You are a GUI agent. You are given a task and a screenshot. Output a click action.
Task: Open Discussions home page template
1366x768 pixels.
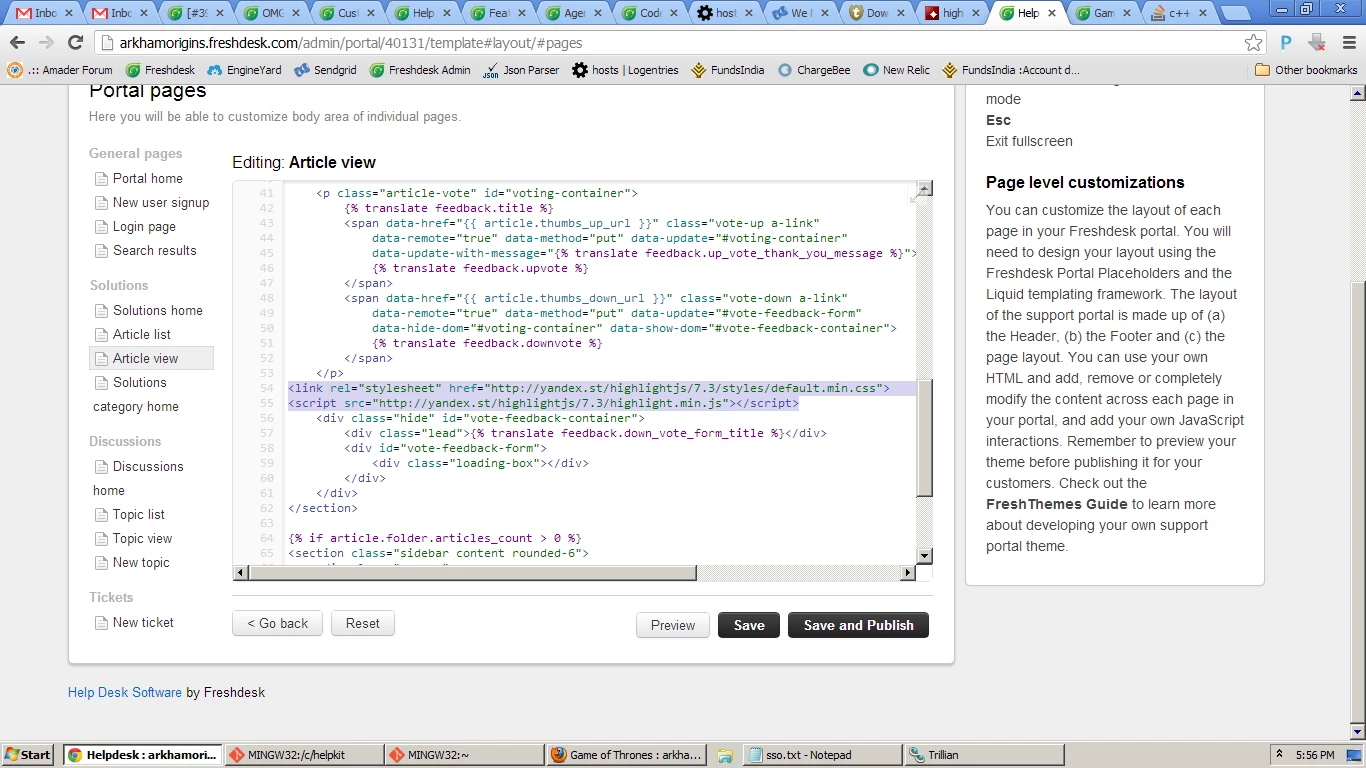click(138, 478)
